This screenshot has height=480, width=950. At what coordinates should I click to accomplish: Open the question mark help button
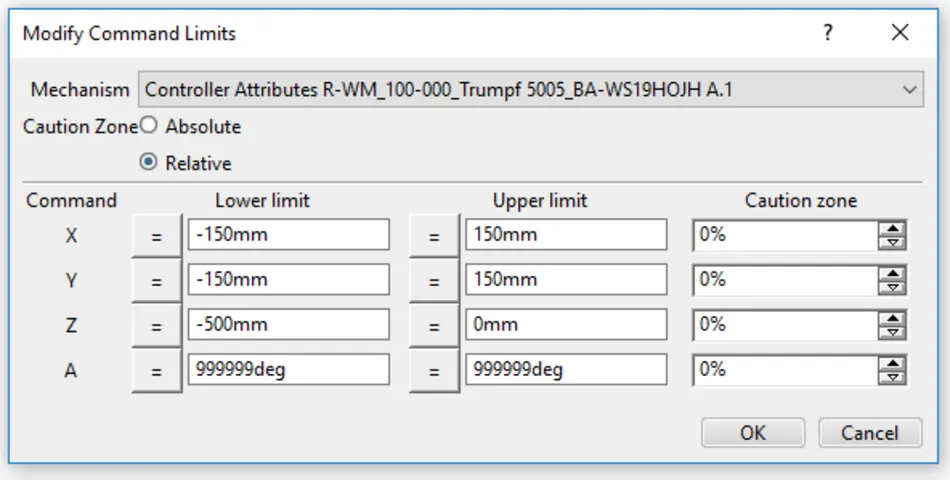point(827,33)
